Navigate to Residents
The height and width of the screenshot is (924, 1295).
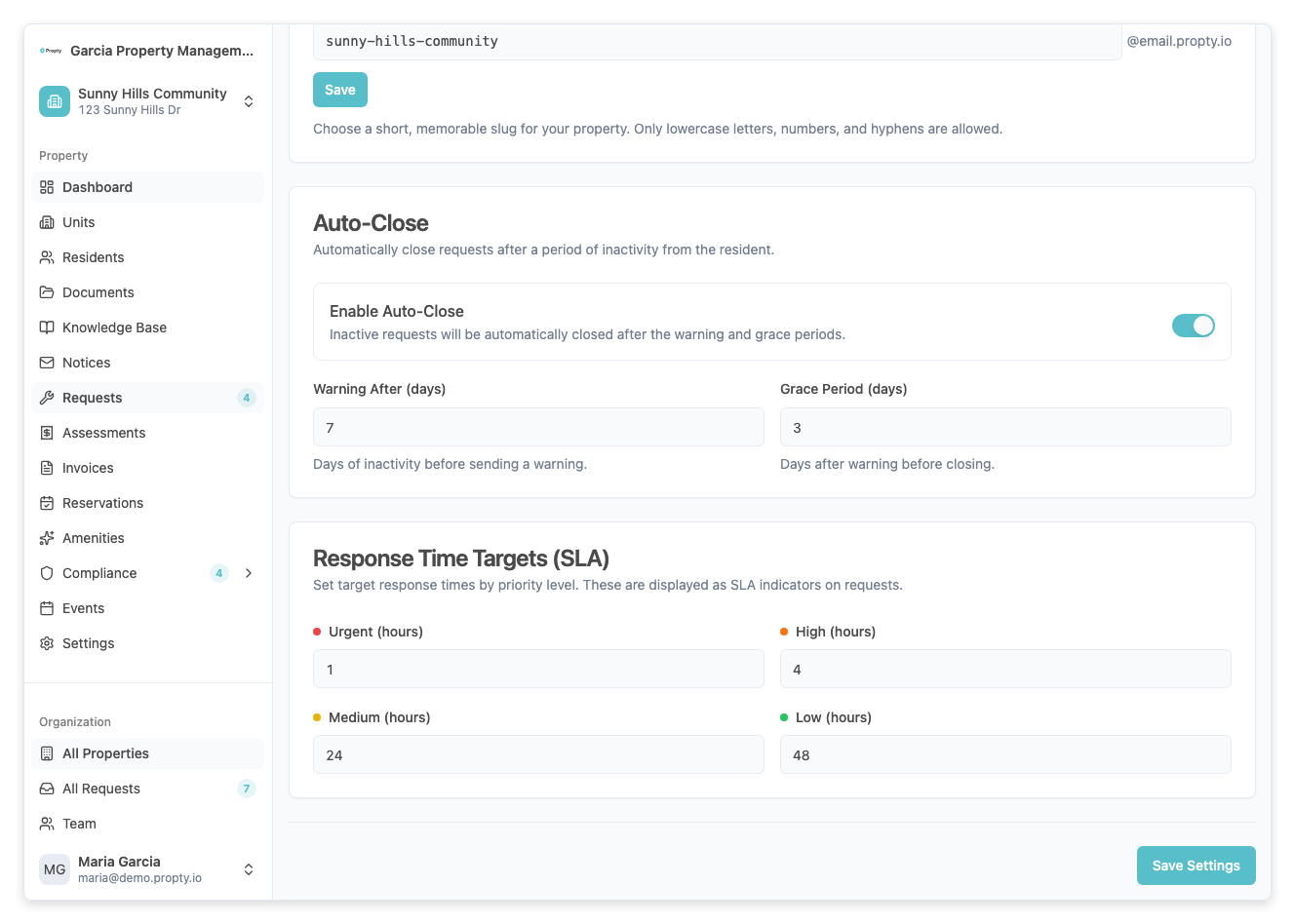click(x=148, y=257)
